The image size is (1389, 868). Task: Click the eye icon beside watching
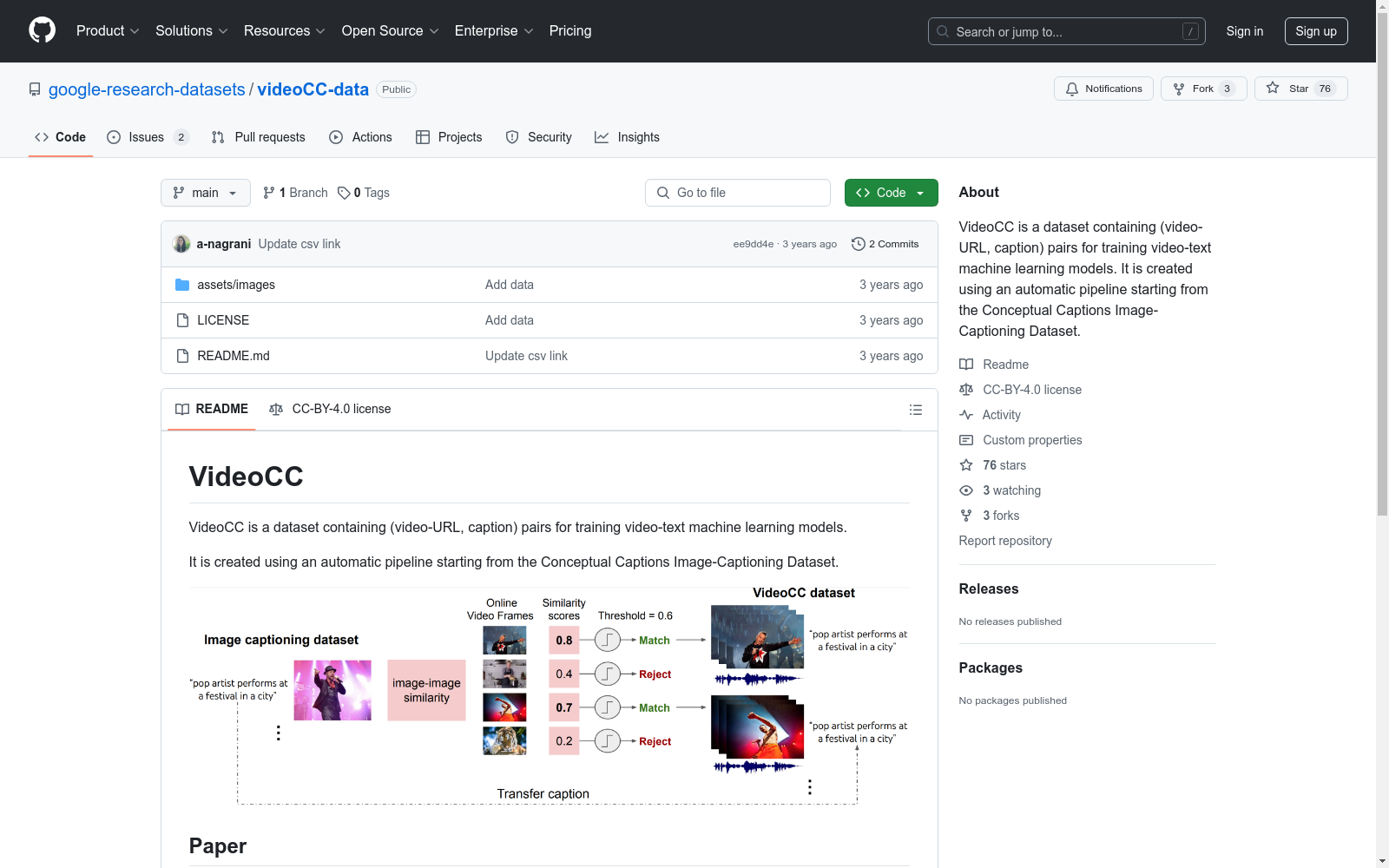[966, 490]
